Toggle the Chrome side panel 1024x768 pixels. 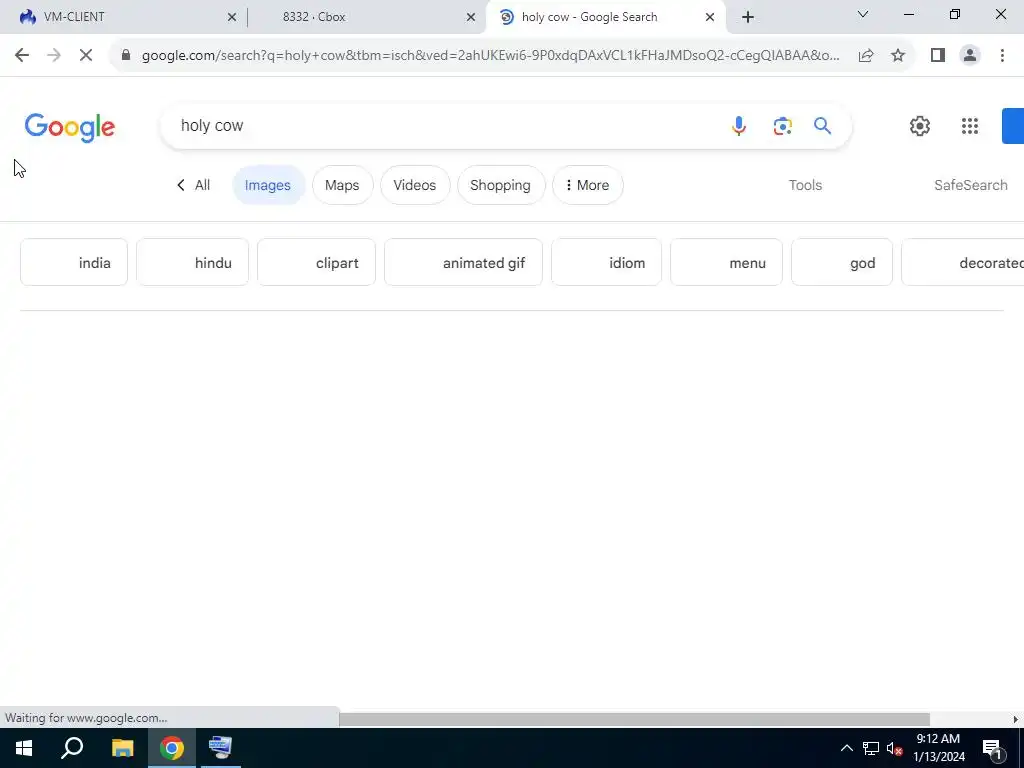[x=938, y=56]
